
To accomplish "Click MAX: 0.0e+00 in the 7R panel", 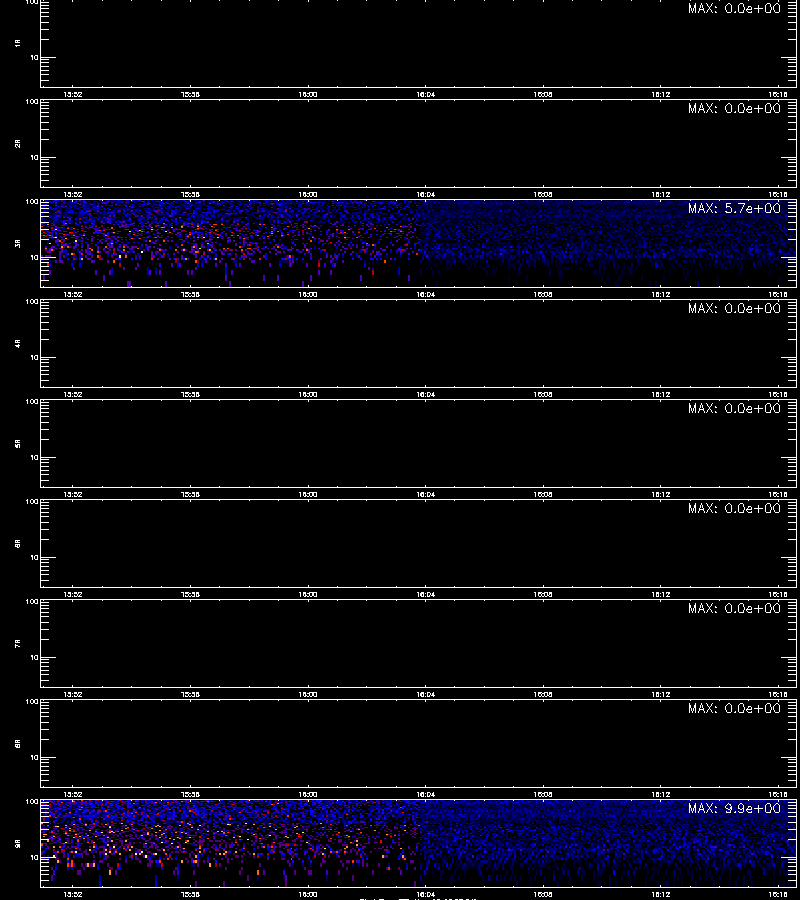I will pyautogui.click(x=734, y=608).
